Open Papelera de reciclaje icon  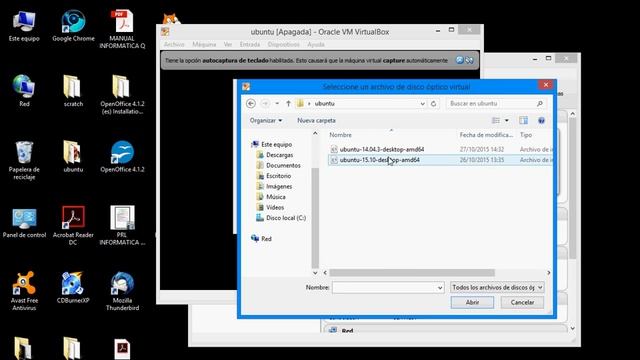click(x=24, y=160)
